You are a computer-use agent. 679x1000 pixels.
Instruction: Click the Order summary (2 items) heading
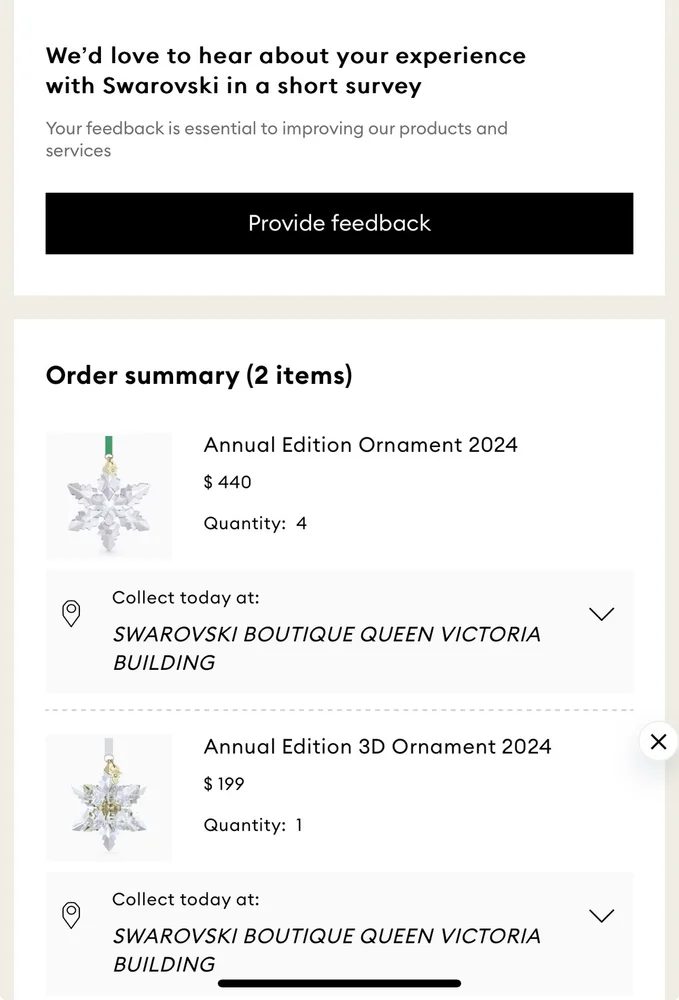pos(199,376)
